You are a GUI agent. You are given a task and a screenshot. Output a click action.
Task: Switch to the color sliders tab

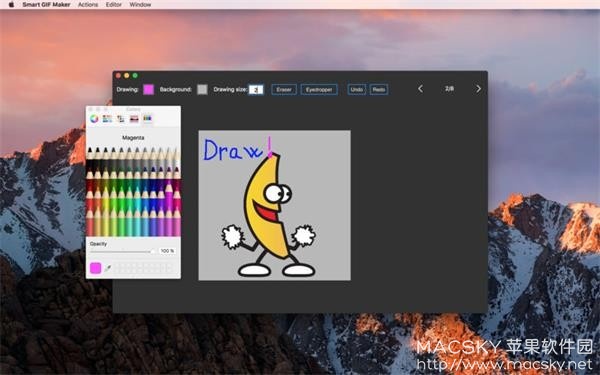[x=108, y=119]
